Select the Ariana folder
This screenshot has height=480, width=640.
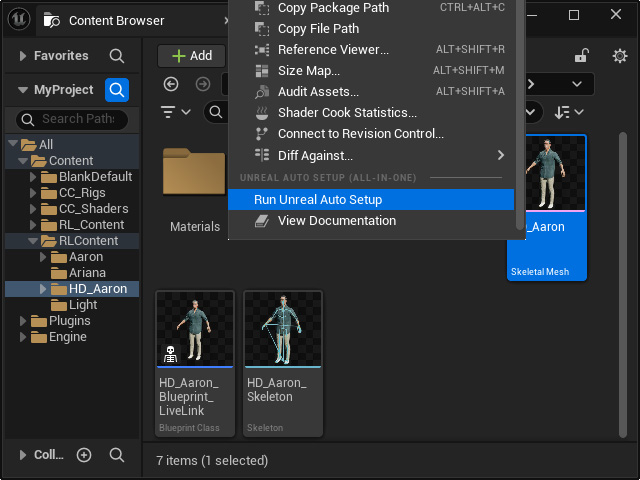coord(87,273)
